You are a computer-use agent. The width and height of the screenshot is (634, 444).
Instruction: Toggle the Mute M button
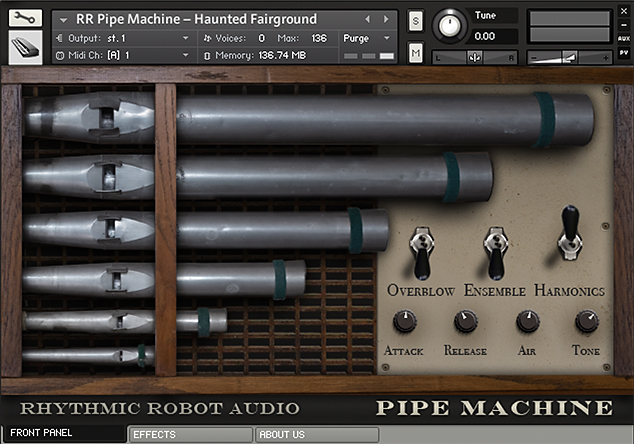coord(416,53)
